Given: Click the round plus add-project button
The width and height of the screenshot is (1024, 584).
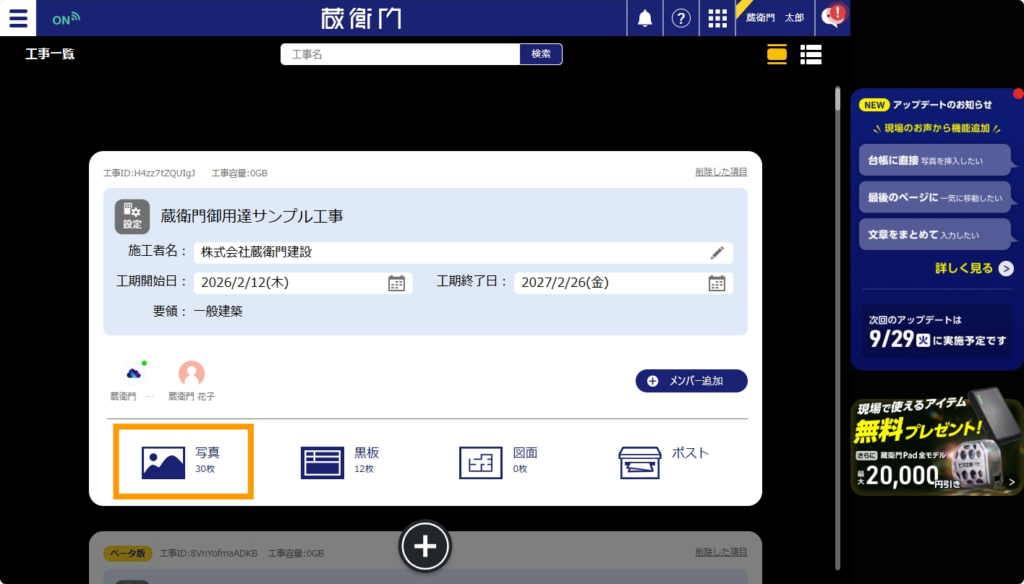Looking at the screenshot, I should click(x=425, y=546).
